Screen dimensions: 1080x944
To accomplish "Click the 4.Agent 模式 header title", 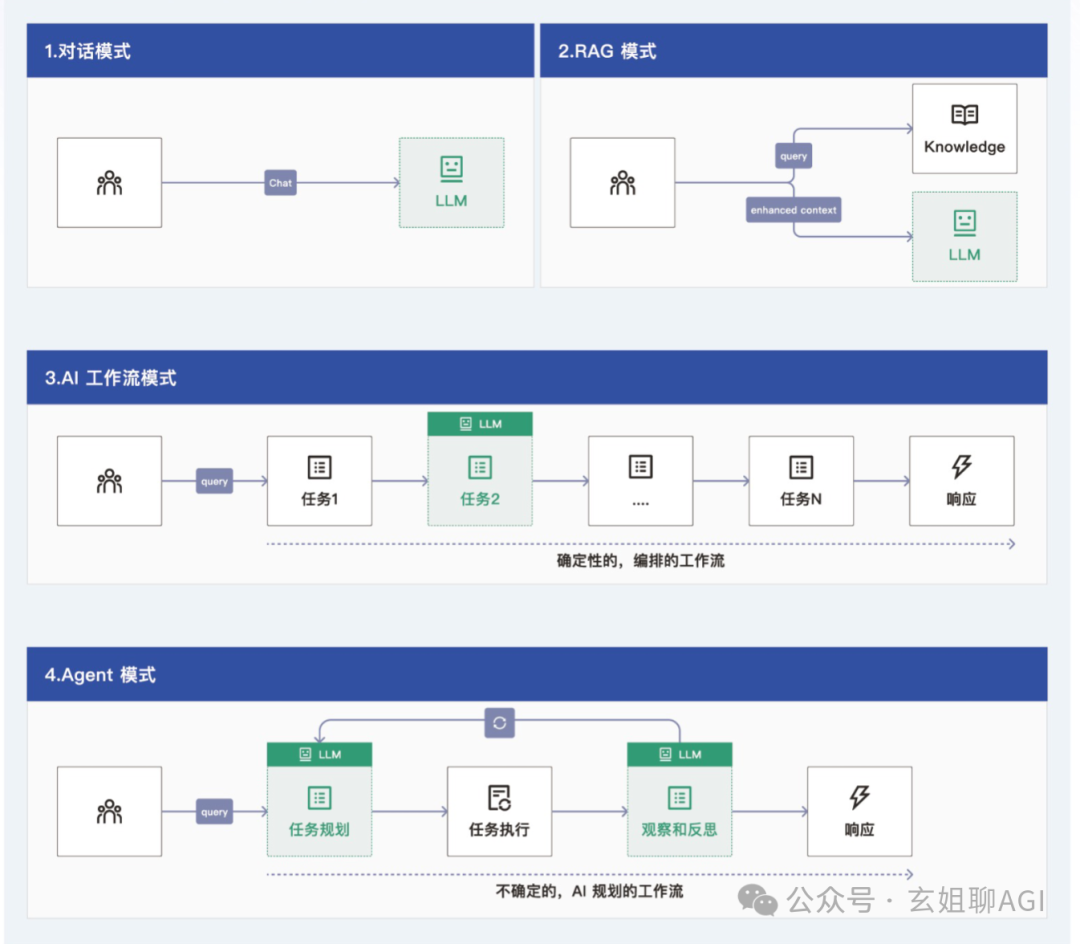I will pos(100,674).
